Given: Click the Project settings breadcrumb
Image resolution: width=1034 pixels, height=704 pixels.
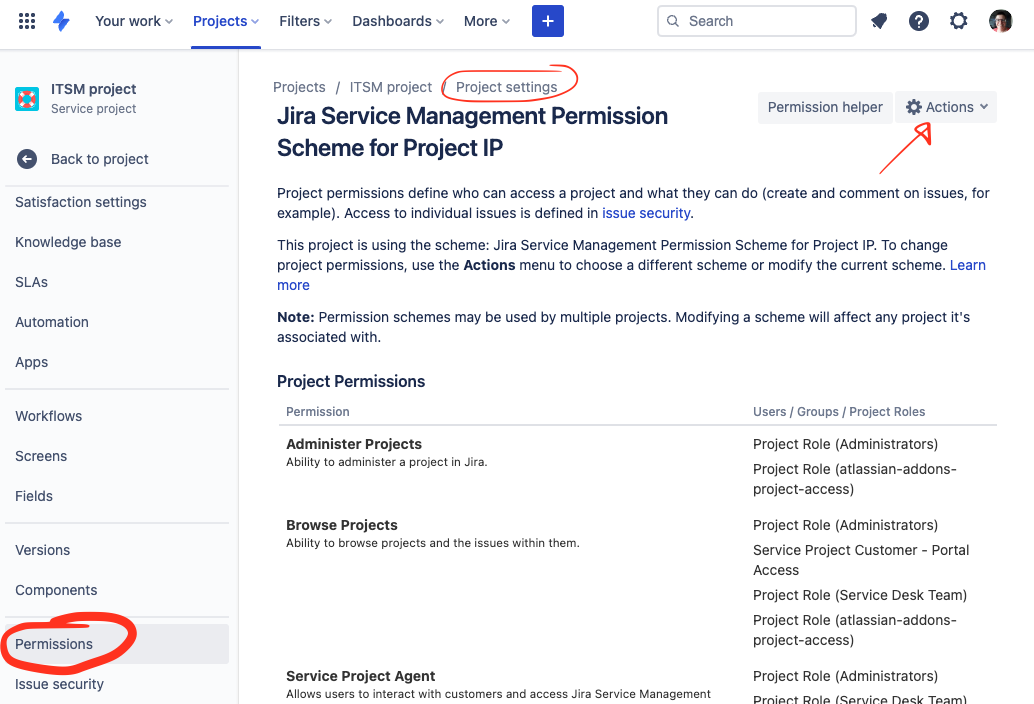Looking at the screenshot, I should (x=506, y=87).
